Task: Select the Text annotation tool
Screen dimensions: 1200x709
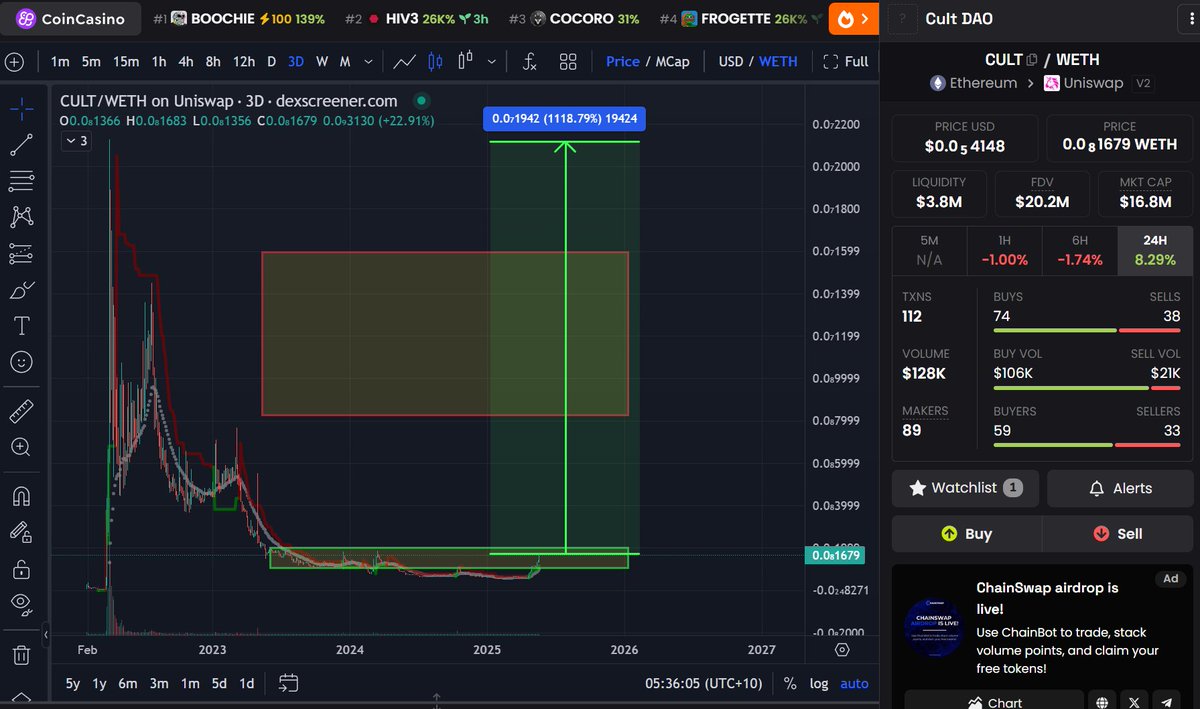Action: tap(21, 326)
